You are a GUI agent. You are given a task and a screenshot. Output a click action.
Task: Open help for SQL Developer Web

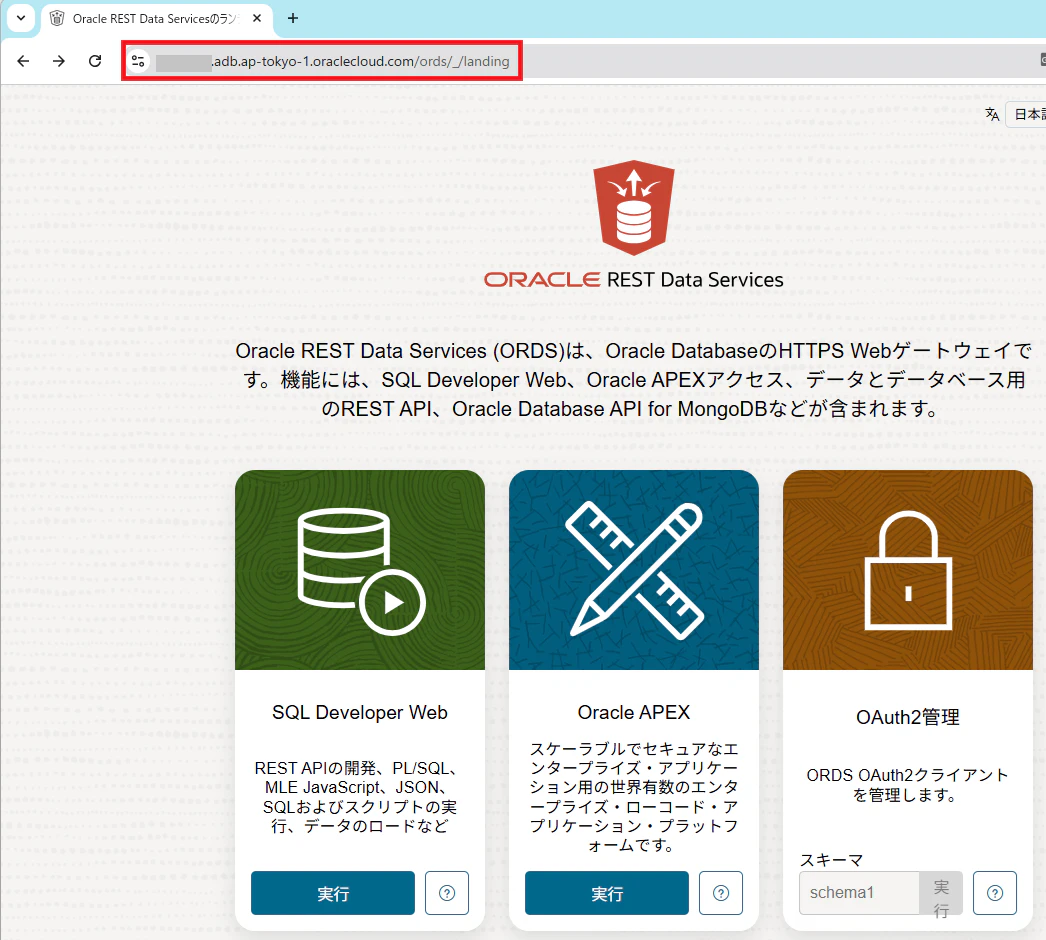point(447,893)
